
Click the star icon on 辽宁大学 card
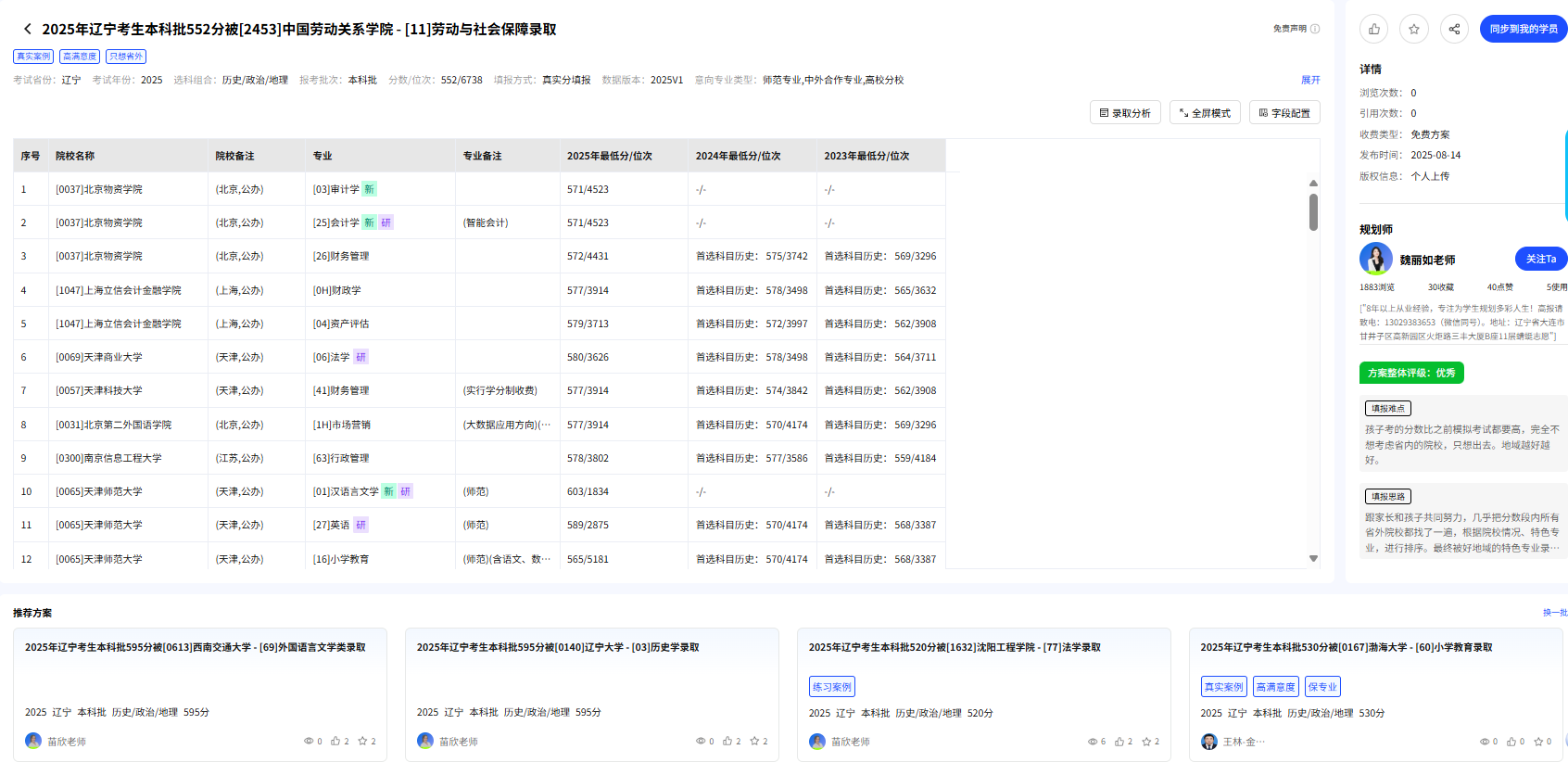[x=754, y=741]
